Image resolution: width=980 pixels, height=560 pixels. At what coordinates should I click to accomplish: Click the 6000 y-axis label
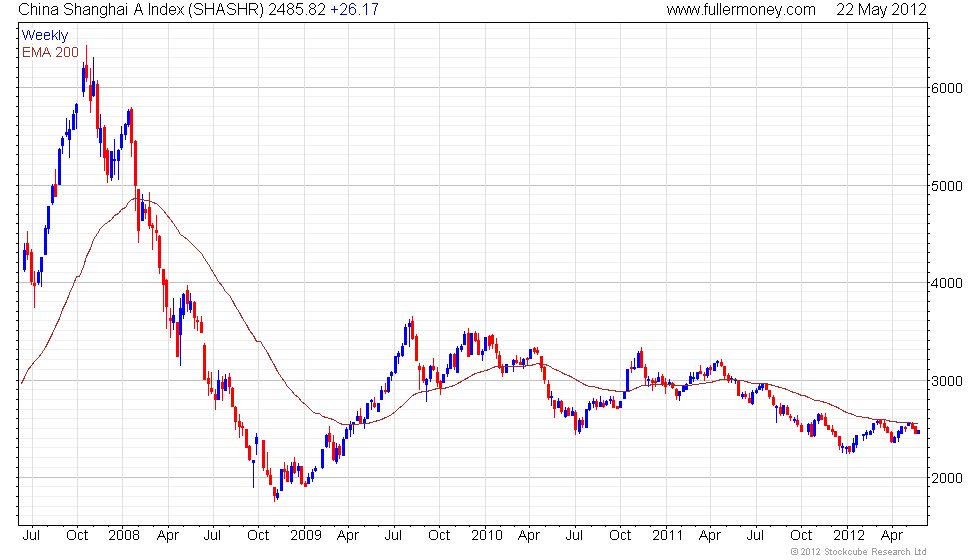click(946, 88)
